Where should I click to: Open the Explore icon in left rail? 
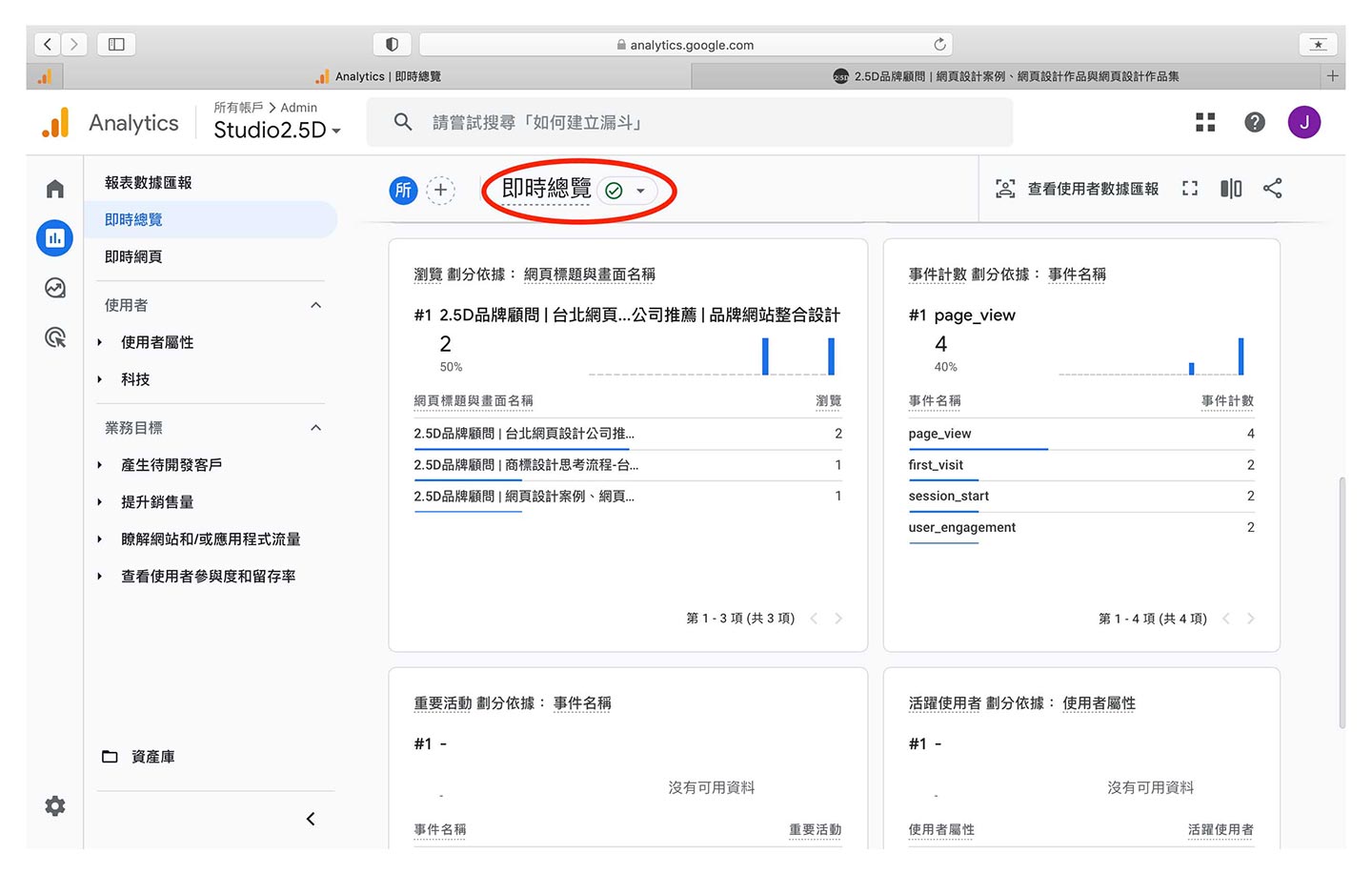click(55, 287)
